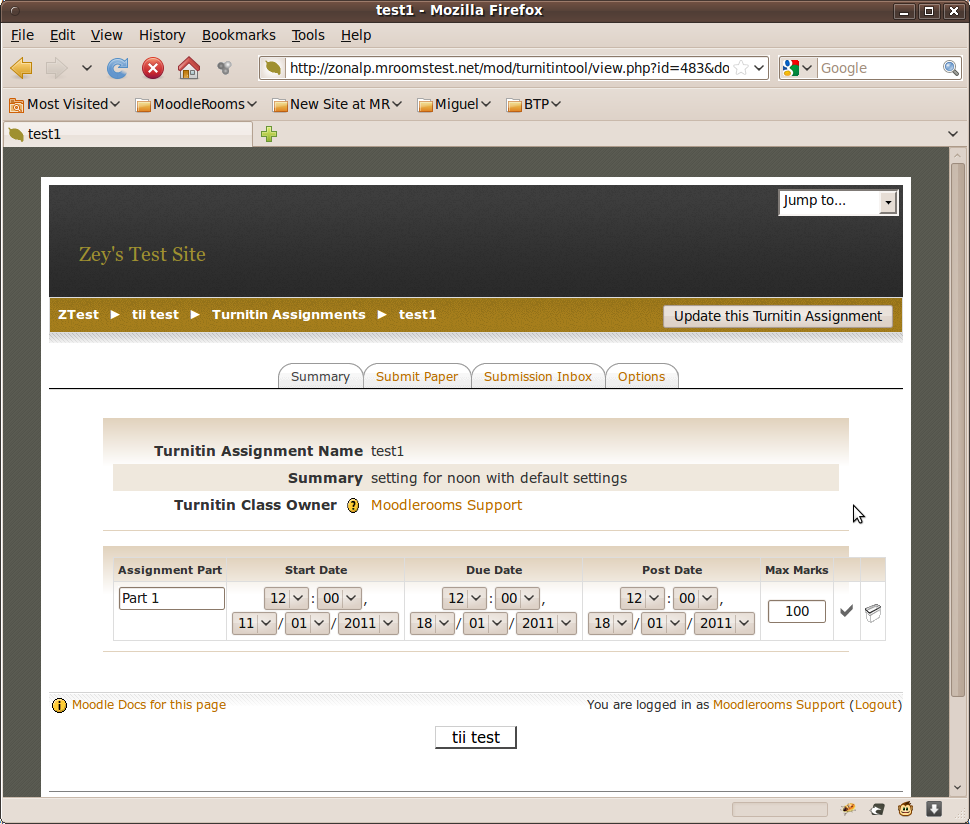The width and height of the screenshot is (970, 824).
Task: Switch to the Options tab
Action: (x=642, y=377)
